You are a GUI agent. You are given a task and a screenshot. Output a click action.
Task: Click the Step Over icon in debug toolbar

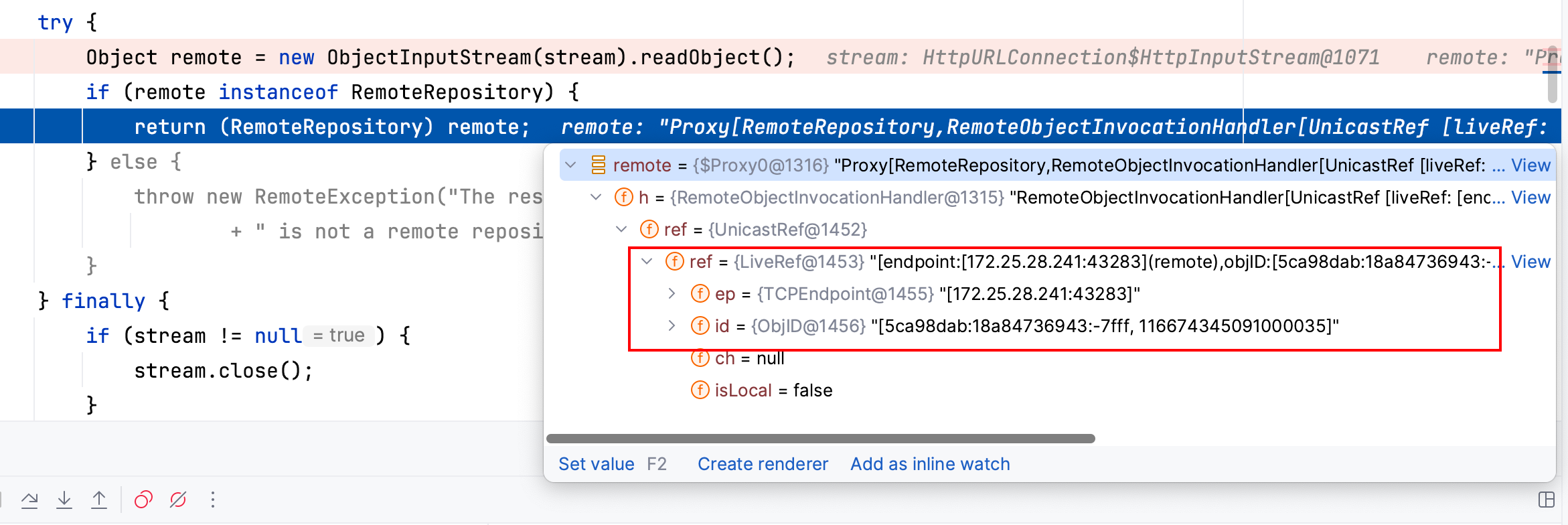[29, 500]
